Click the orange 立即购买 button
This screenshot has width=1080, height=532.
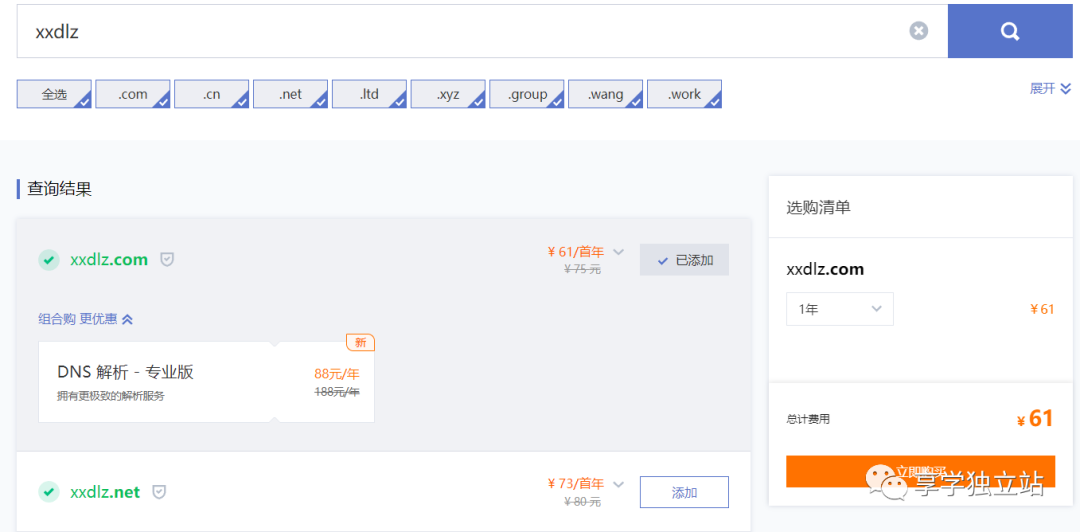tap(920, 471)
